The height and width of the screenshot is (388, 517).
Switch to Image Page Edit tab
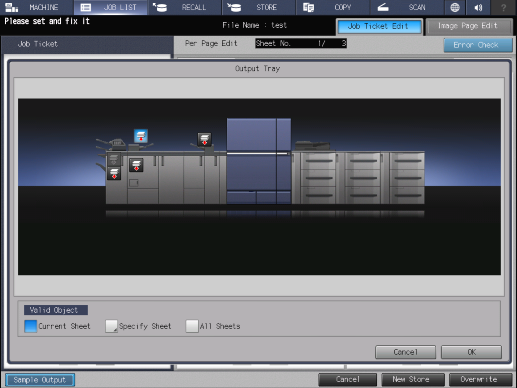tap(468, 26)
